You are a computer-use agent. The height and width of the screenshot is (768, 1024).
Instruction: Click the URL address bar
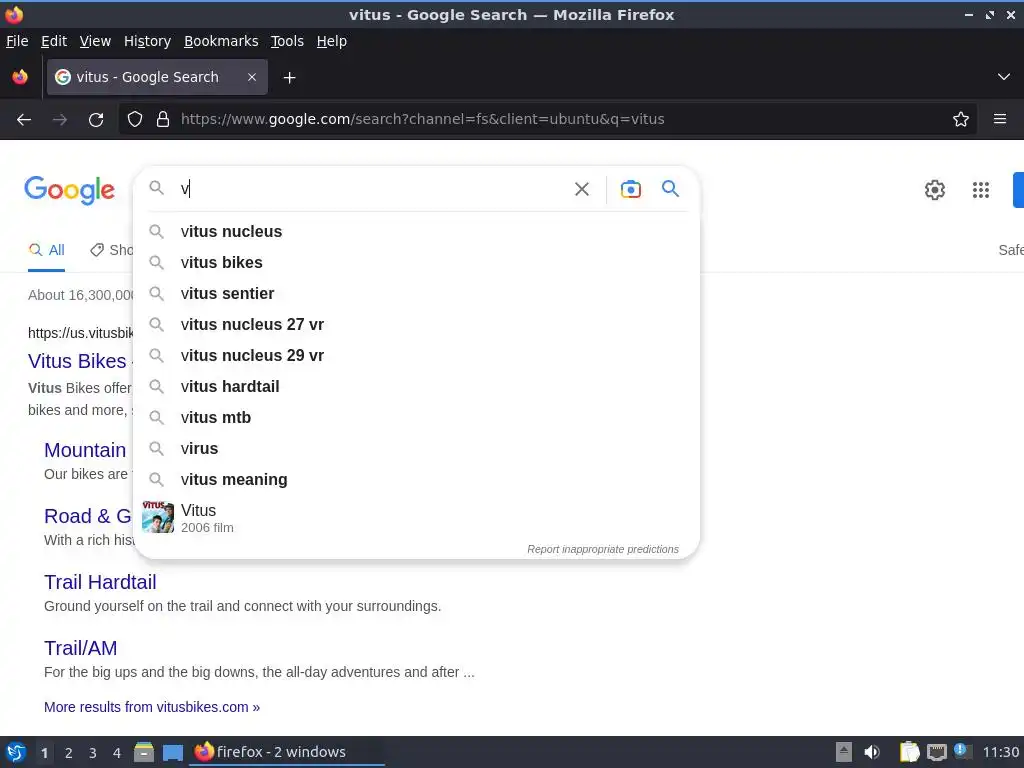coord(549,119)
